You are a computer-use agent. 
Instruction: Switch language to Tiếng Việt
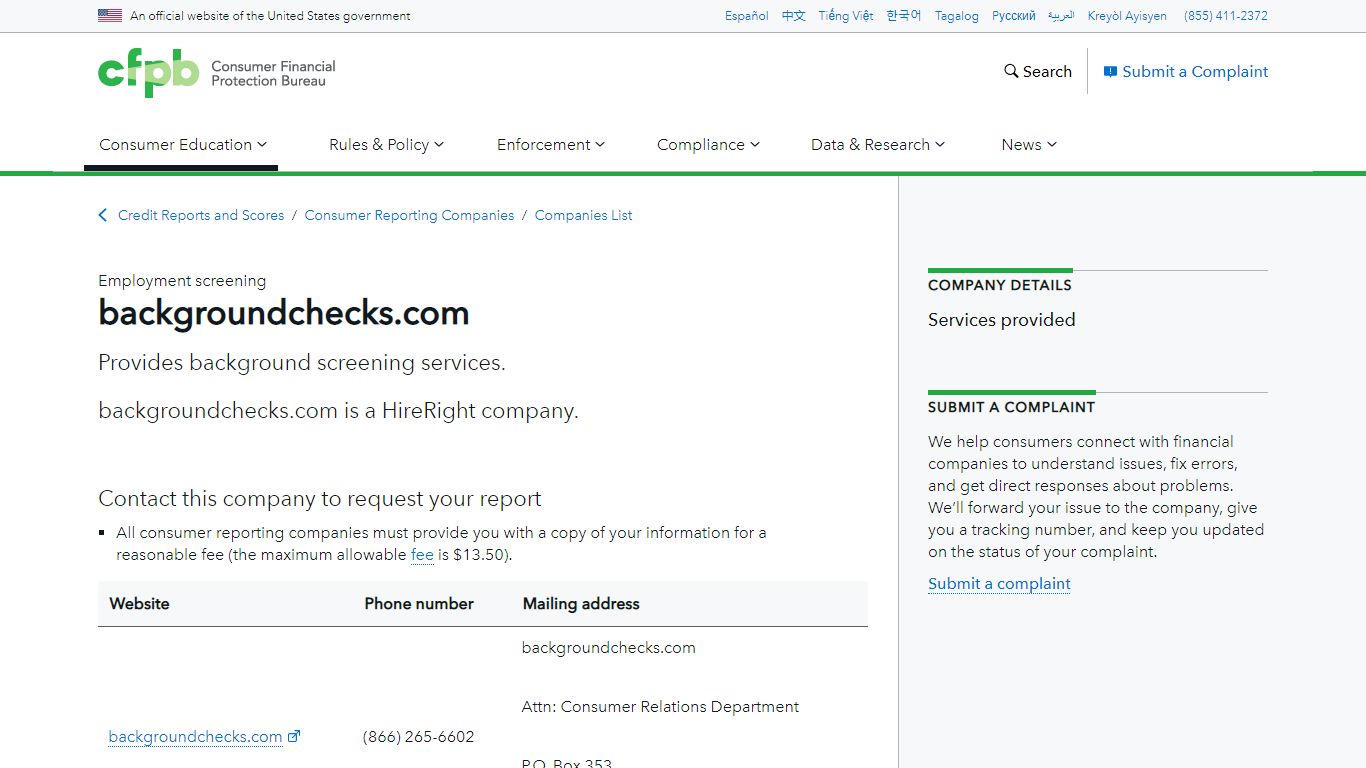tap(846, 16)
